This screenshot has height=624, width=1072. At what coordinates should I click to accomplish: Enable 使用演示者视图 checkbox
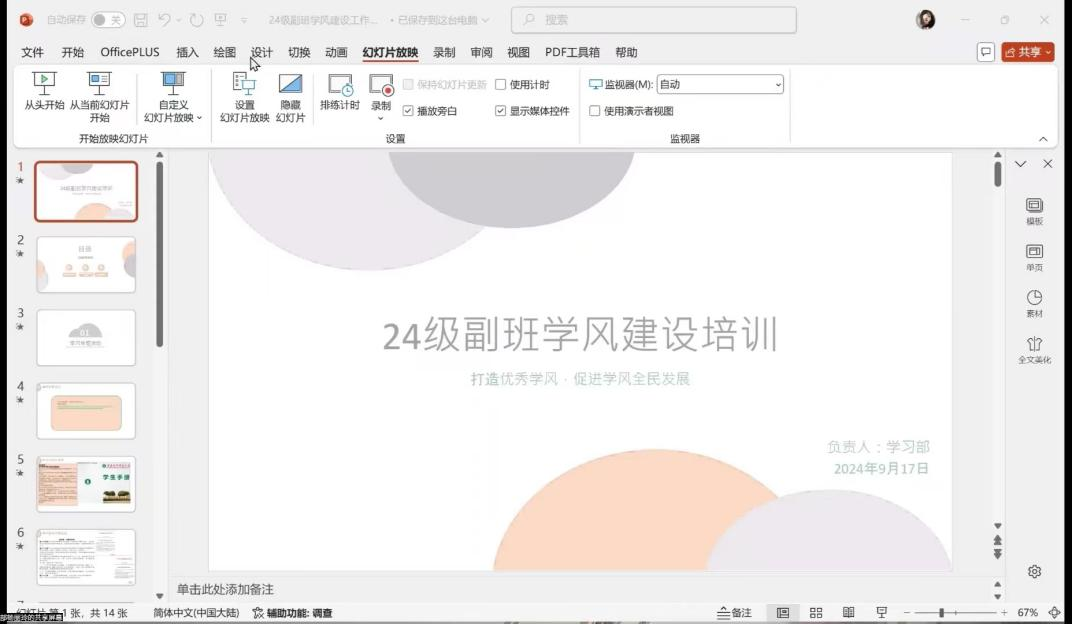click(x=595, y=111)
